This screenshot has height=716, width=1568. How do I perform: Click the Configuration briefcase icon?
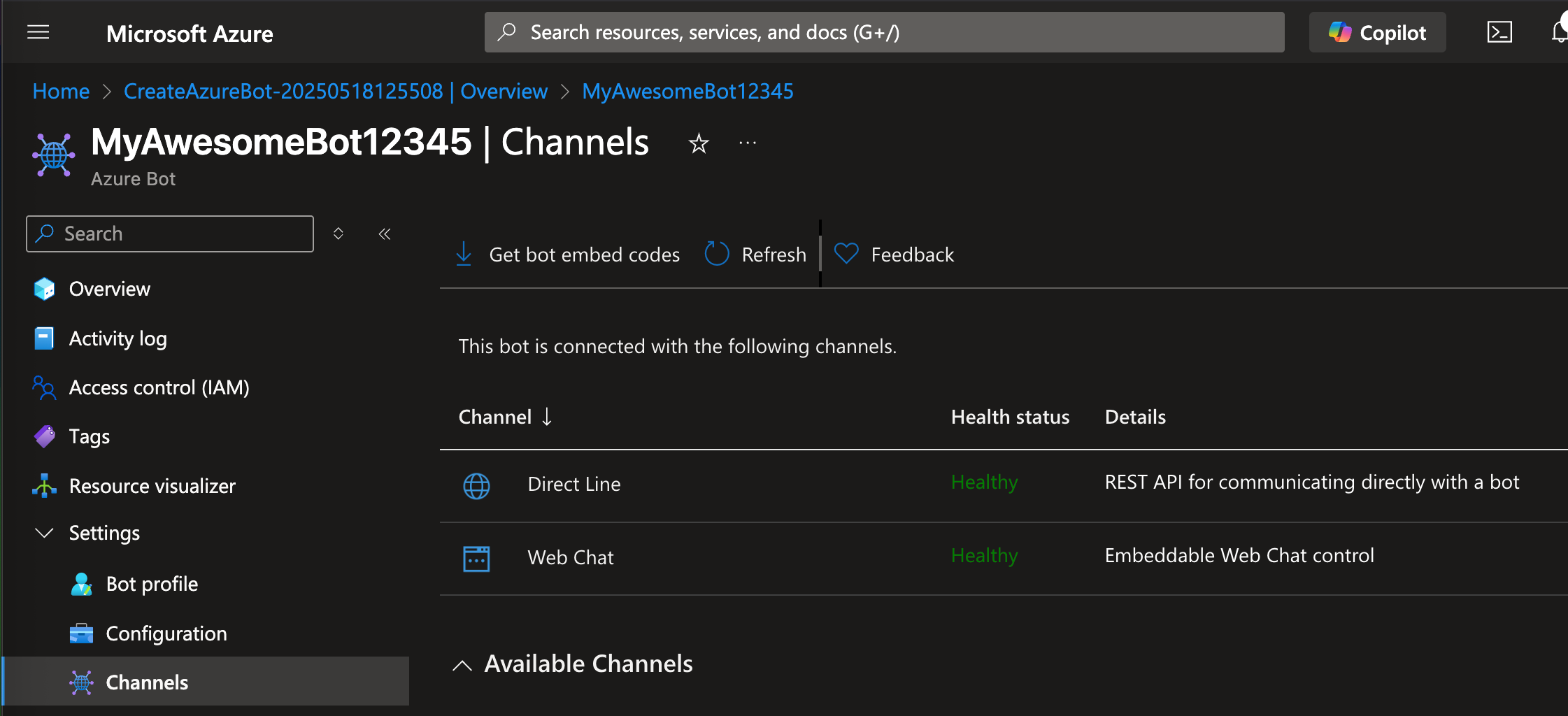(x=81, y=633)
